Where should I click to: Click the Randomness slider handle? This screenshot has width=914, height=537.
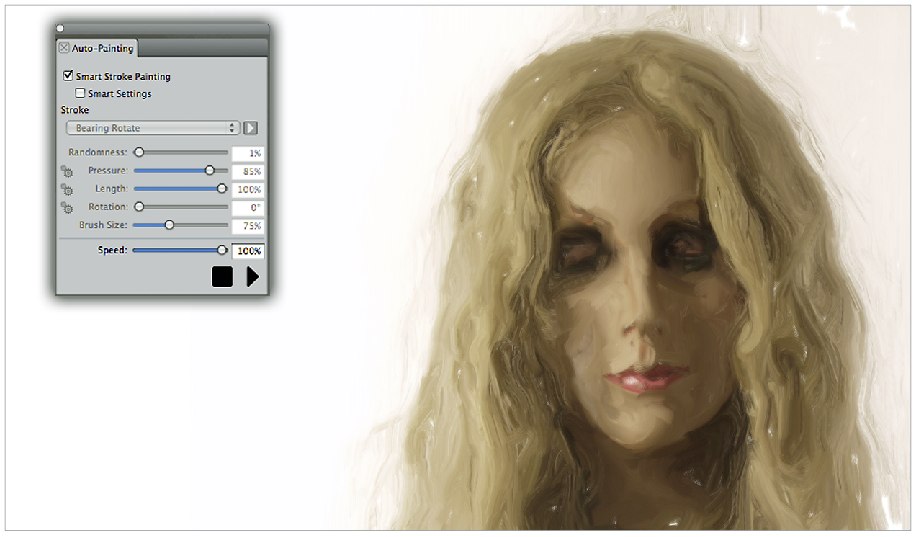[139, 152]
